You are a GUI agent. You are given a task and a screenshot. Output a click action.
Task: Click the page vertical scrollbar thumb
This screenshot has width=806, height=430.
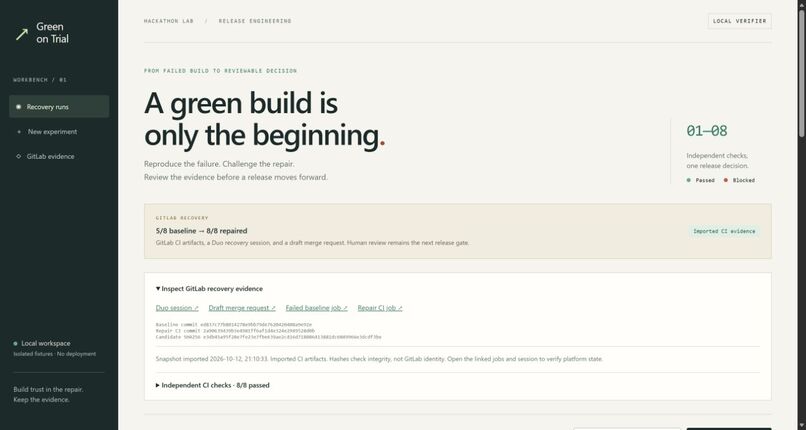point(801,73)
